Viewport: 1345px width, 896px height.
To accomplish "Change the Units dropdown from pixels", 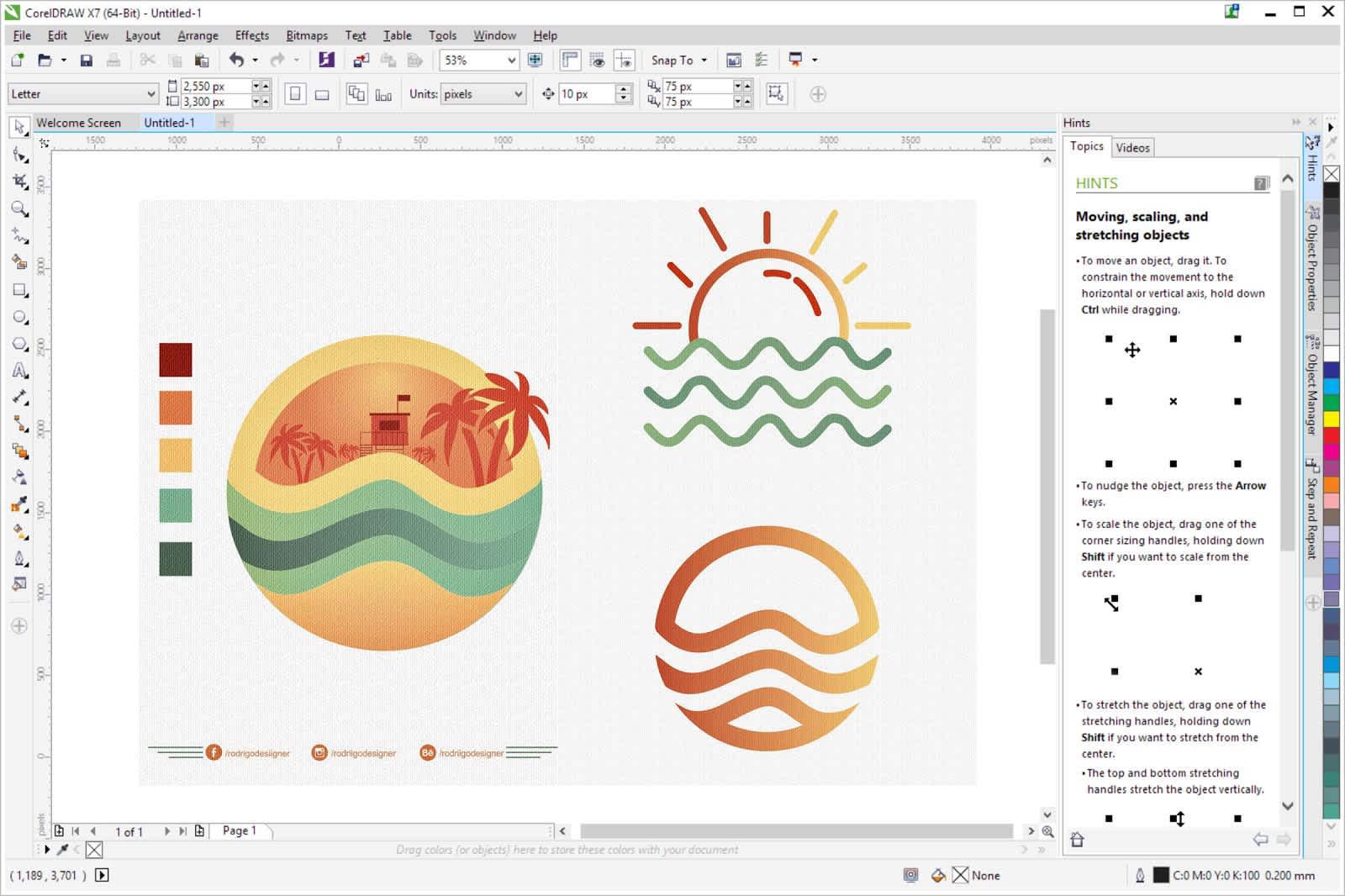I will coord(483,94).
